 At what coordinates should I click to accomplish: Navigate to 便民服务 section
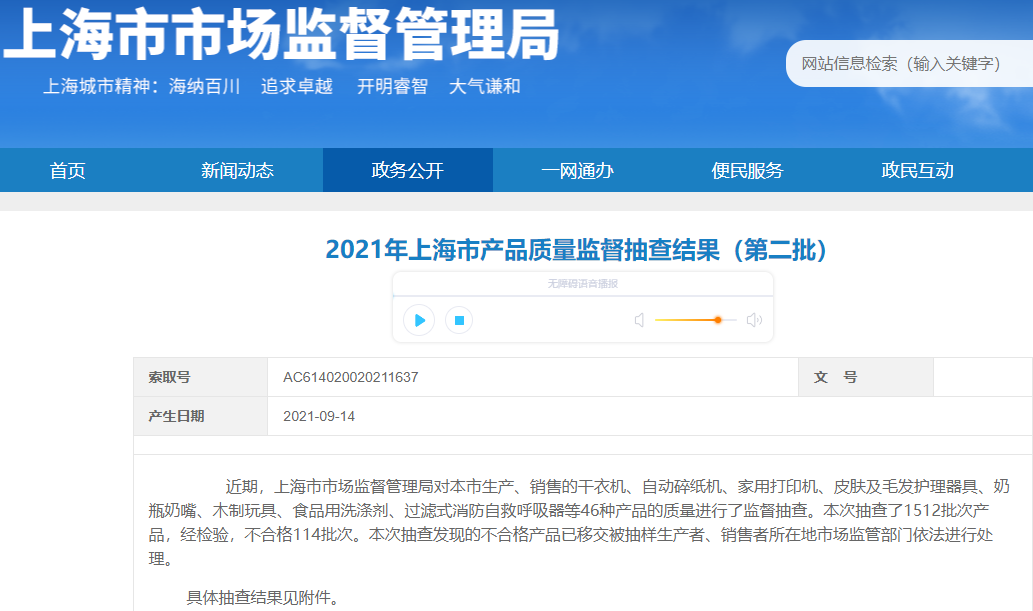[x=747, y=171]
